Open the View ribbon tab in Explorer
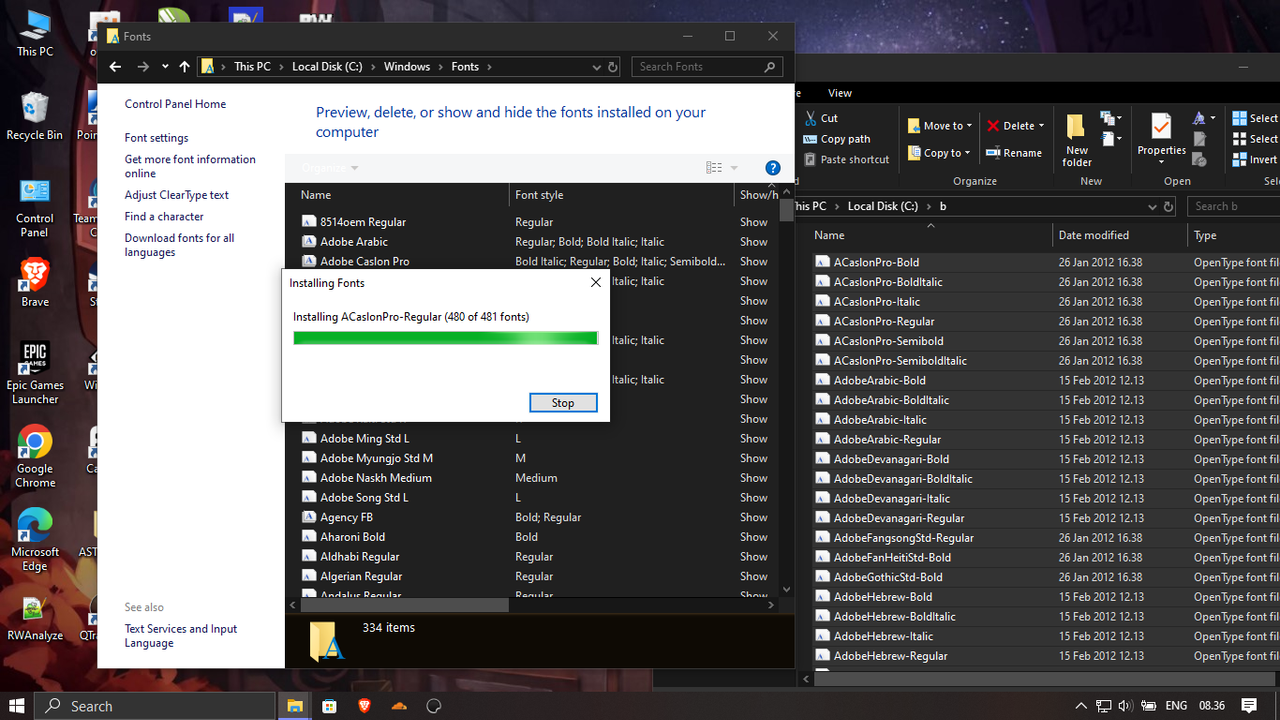 click(x=840, y=93)
